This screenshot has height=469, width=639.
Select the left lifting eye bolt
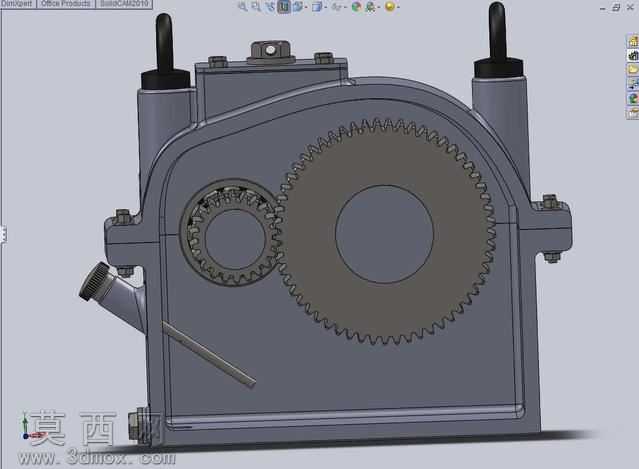(165, 51)
